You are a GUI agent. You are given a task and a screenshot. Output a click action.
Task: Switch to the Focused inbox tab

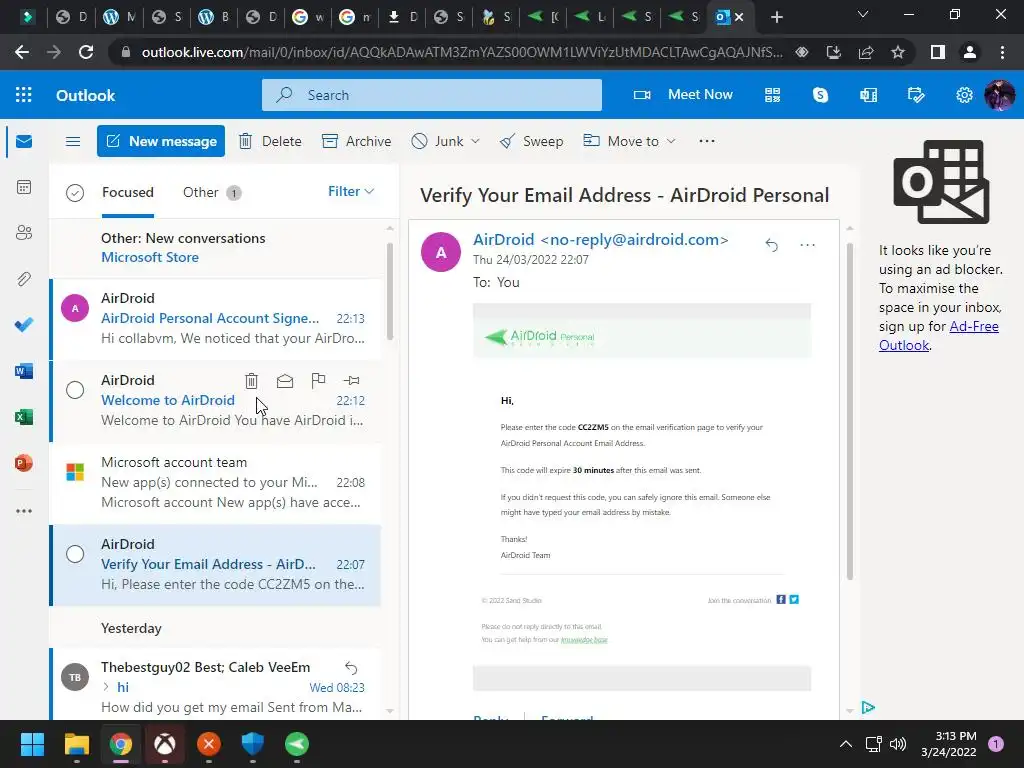tap(127, 192)
